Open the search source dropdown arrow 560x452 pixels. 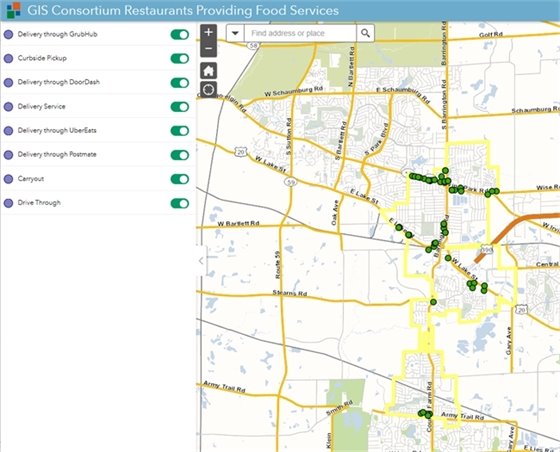click(235, 33)
